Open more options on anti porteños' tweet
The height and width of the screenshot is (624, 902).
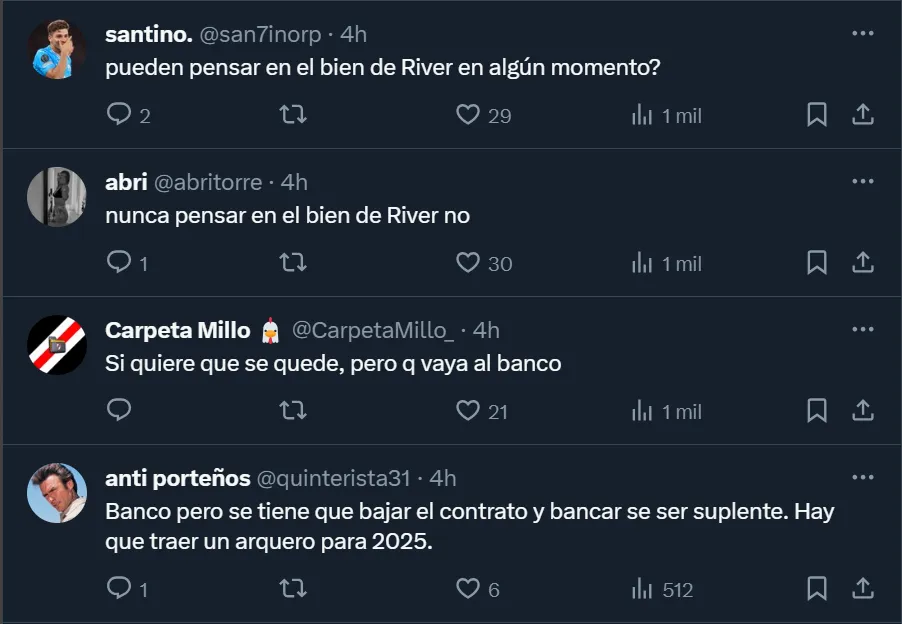[x=862, y=477]
